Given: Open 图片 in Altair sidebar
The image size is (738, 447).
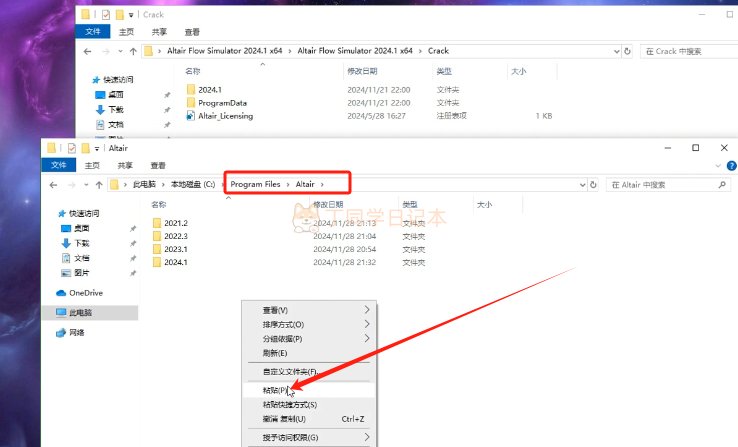Looking at the screenshot, I should click(x=75, y=272).
